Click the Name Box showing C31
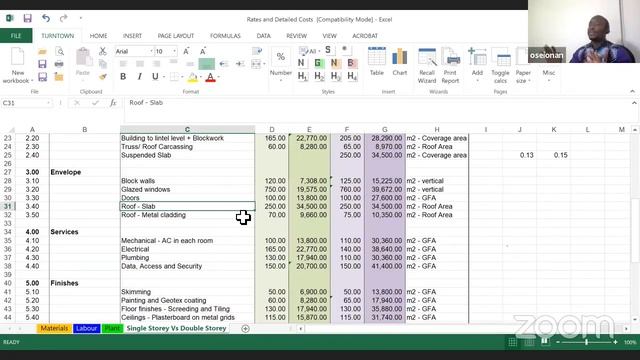Viewport: 640px width, 360px height. (26, 103)
